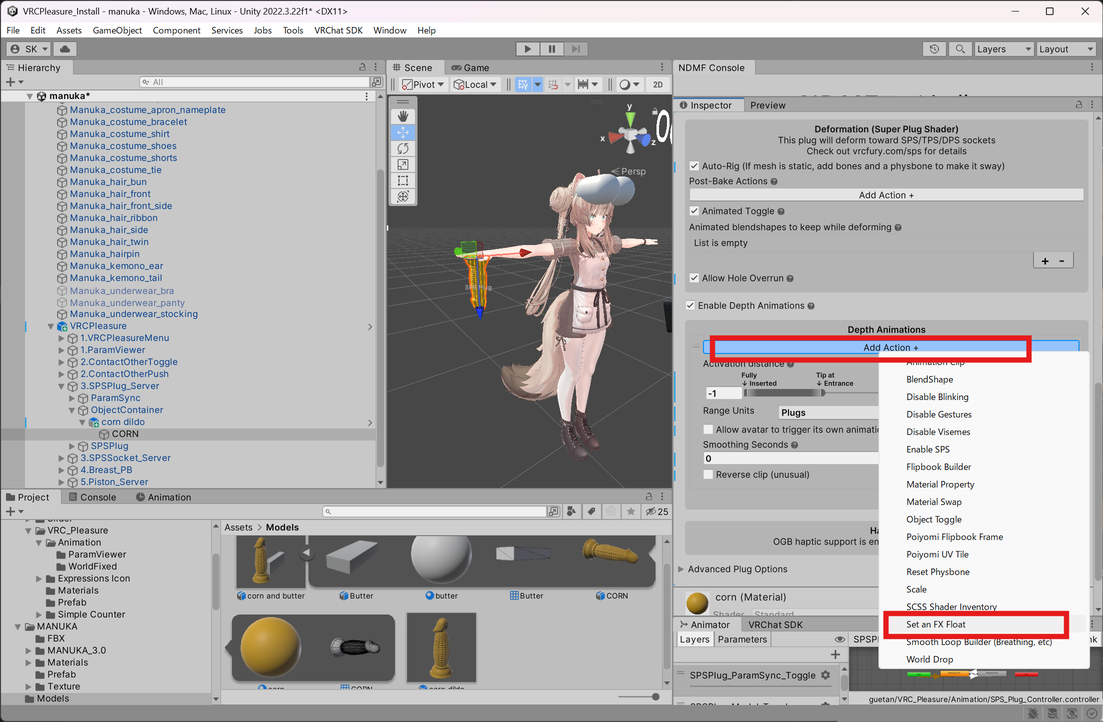Screen dimensions: 1103x722
Task: Toggle Allow Hole Overrun checkbox
Action: 694,278
